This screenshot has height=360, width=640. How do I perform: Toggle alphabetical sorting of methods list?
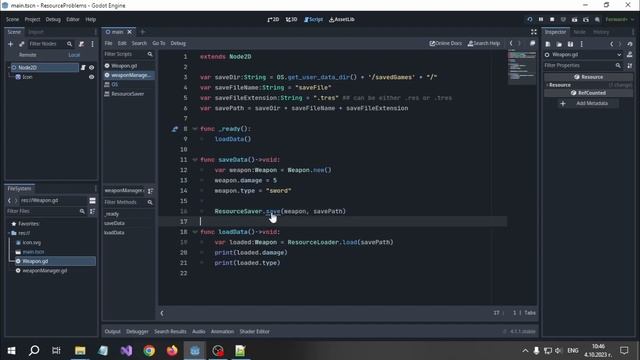pyautogui.click(x=150, y=191)
